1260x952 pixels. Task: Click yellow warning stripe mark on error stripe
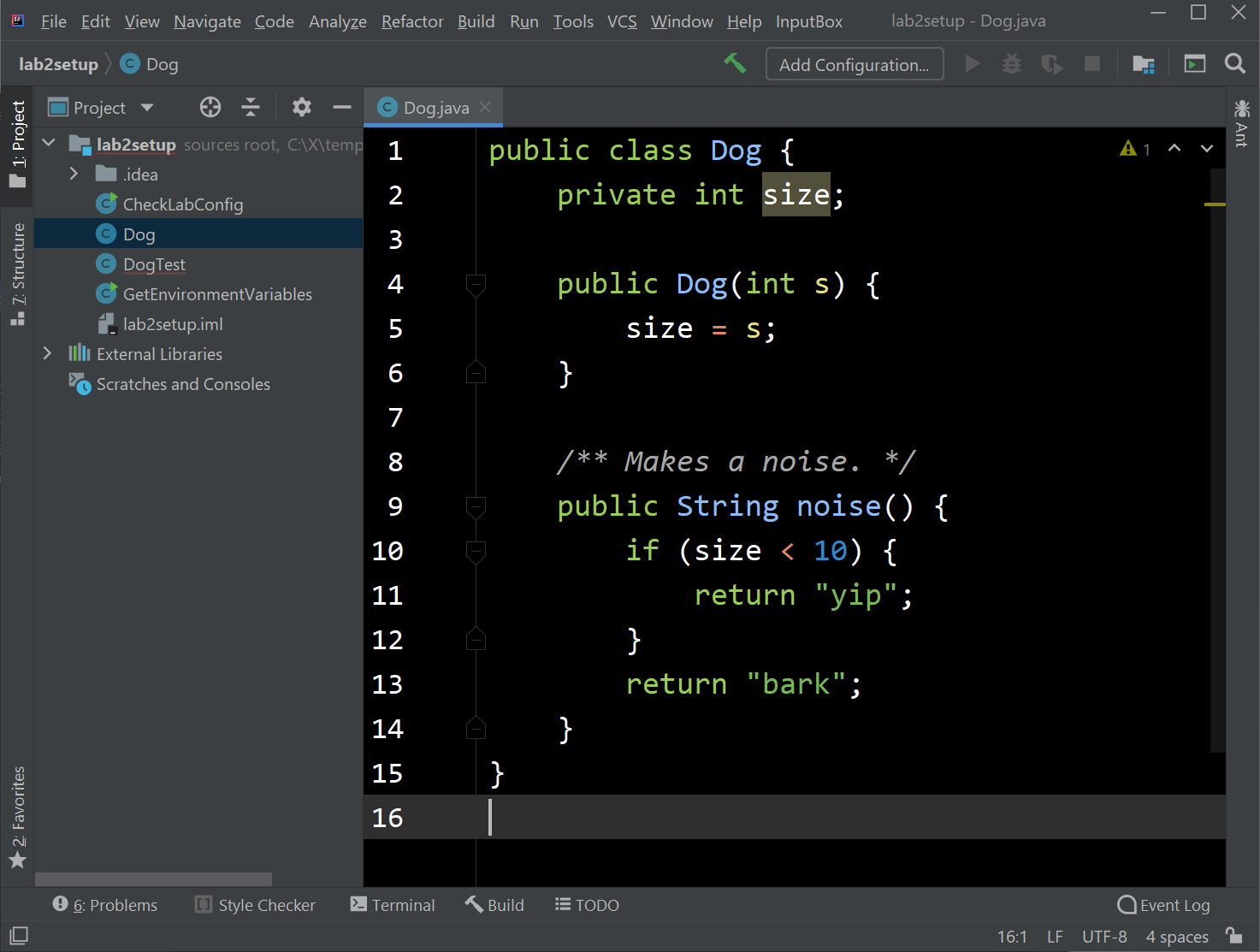pos(1215,204)
